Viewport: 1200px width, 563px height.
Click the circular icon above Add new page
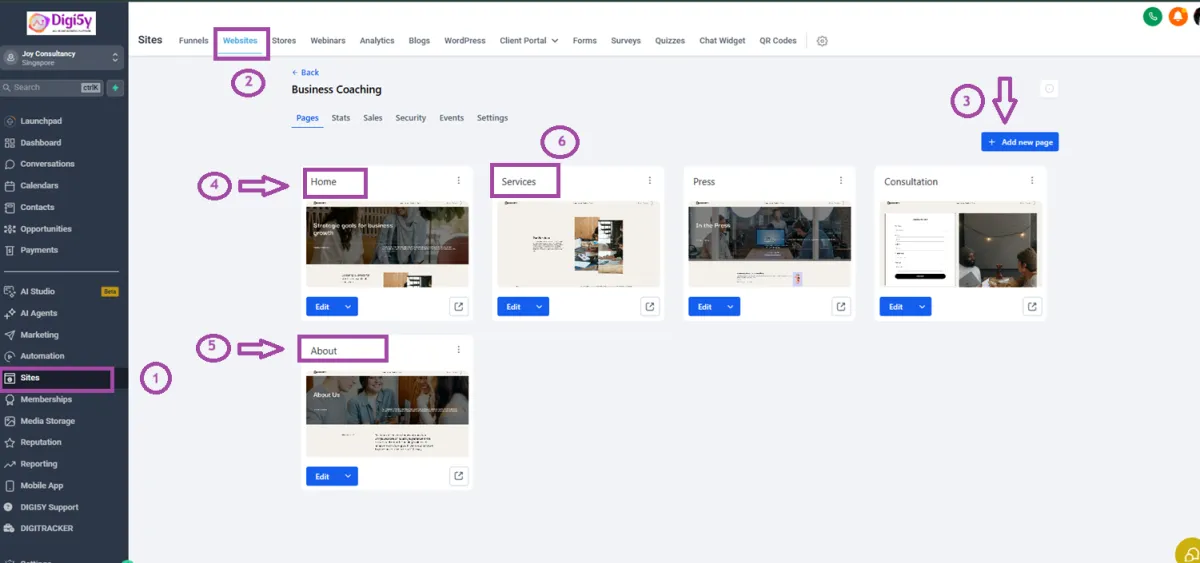click(1049, 89)
